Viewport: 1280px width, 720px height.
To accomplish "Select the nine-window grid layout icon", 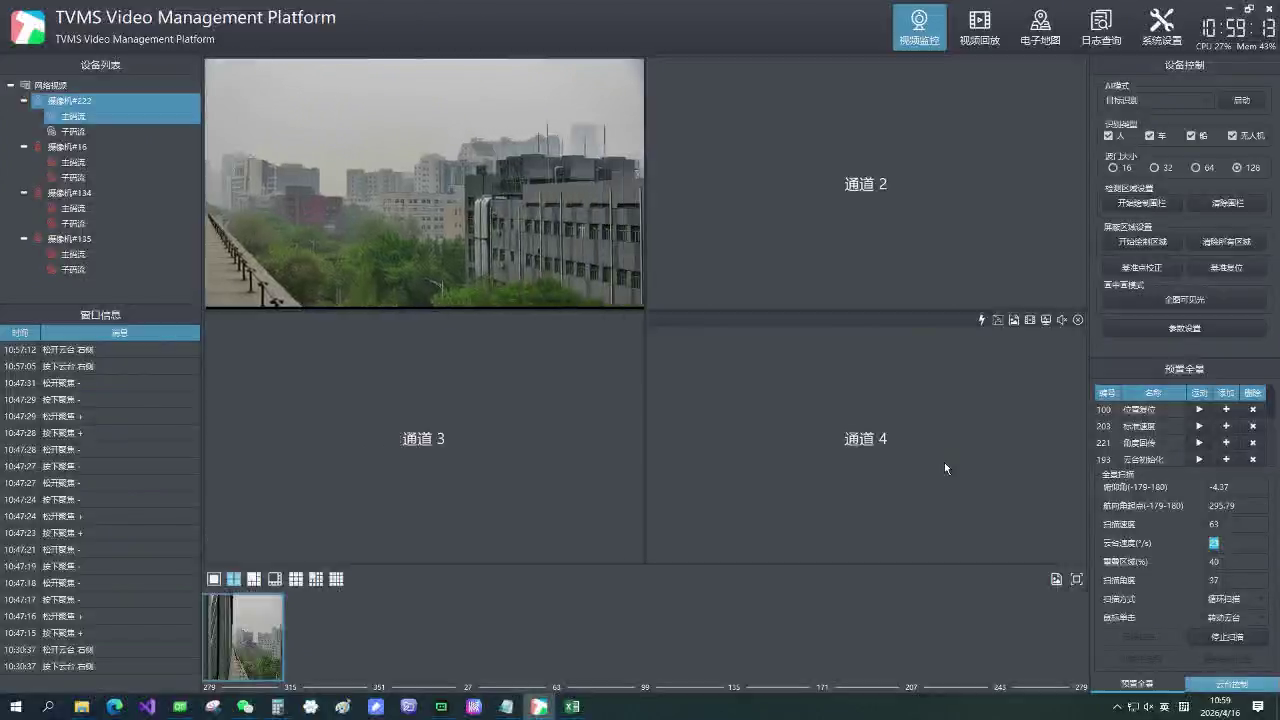I will point(295,579).
